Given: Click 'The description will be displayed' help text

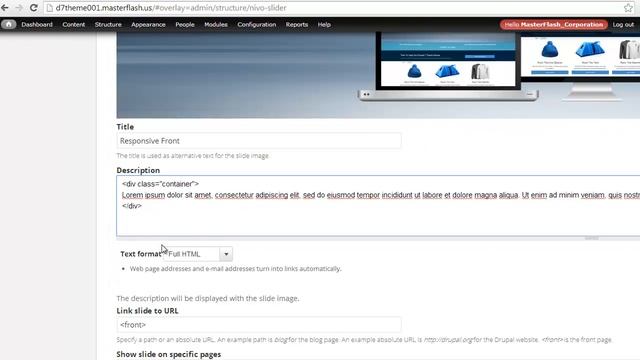Looking at the screenshot, I should click(x=208, y=298).
